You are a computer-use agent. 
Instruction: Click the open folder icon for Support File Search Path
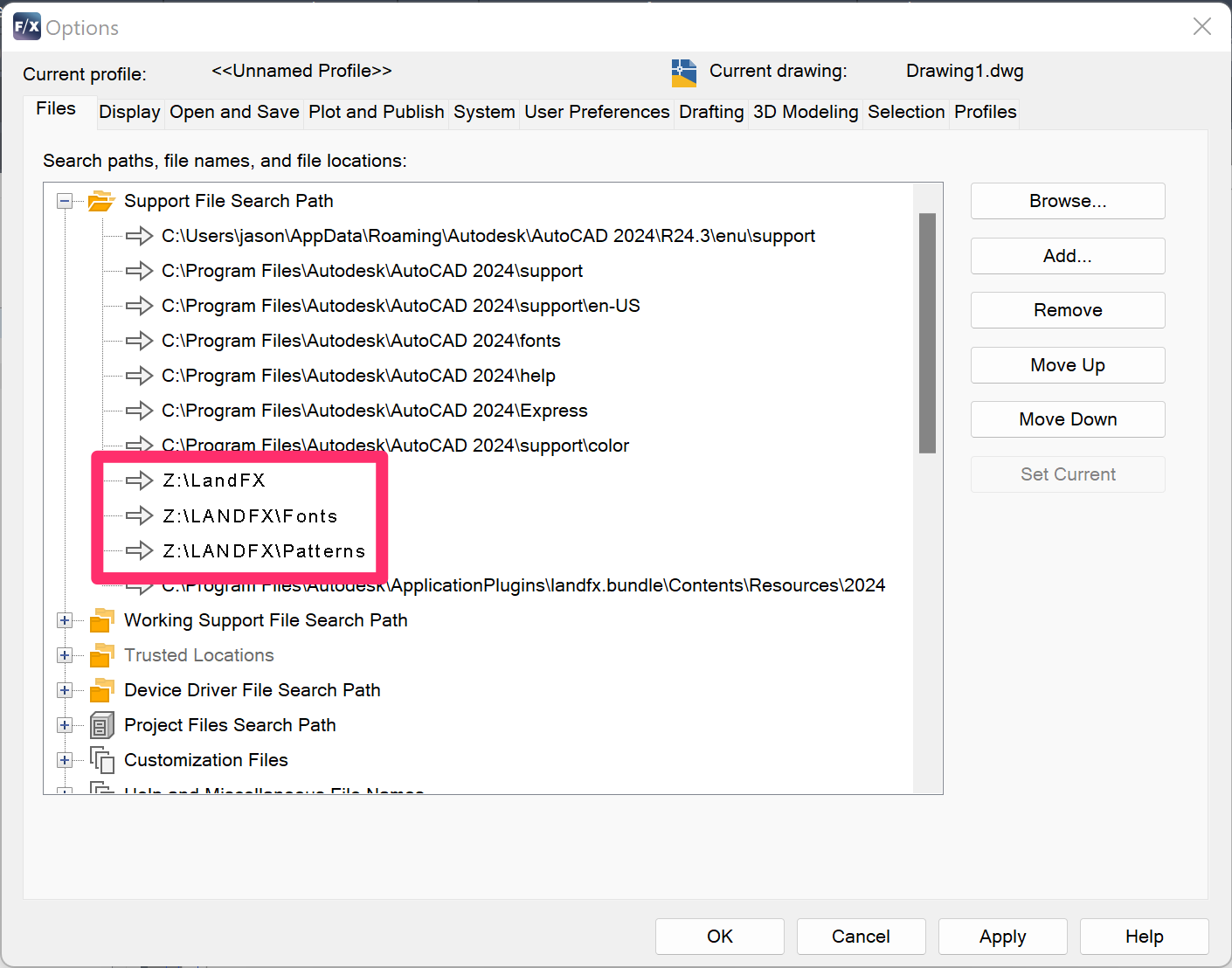(x=101, y=201)
